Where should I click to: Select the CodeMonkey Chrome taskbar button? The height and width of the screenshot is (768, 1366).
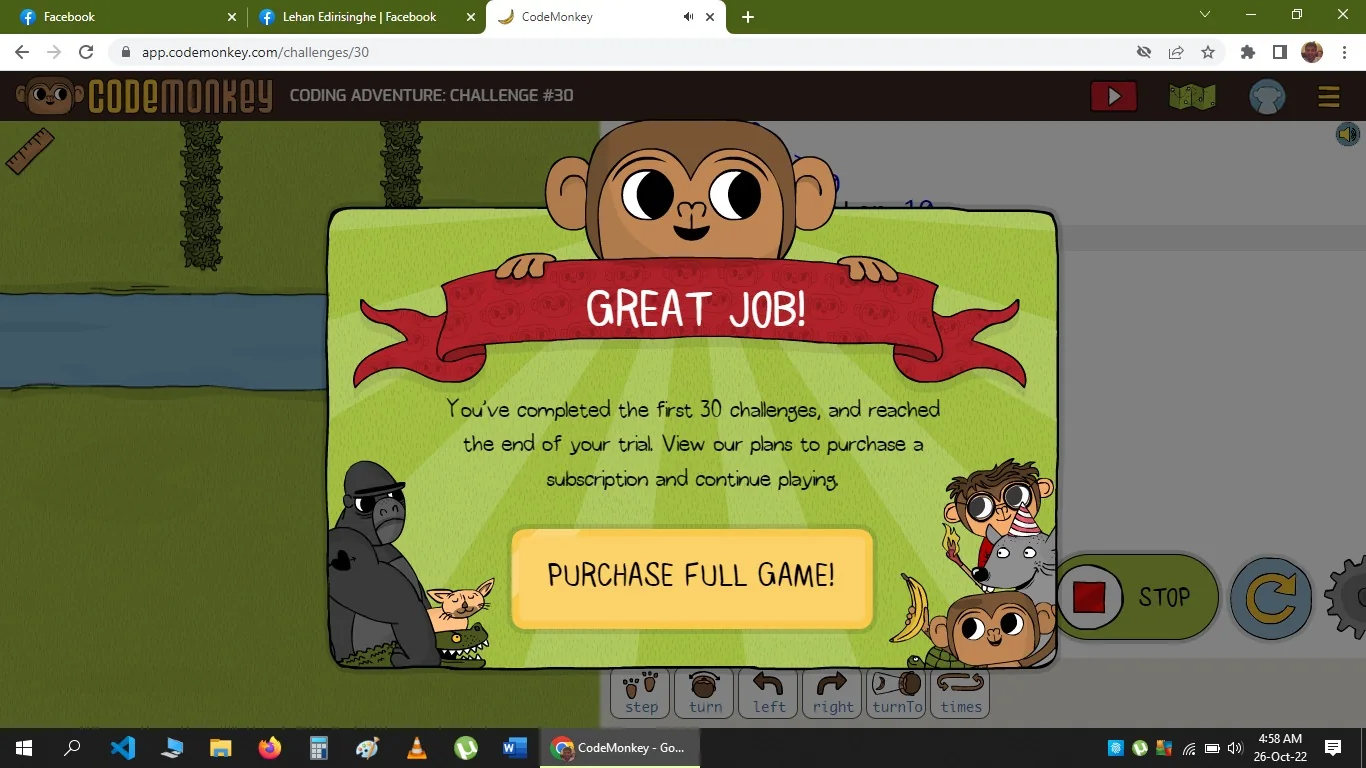click(x=620, y=747)
